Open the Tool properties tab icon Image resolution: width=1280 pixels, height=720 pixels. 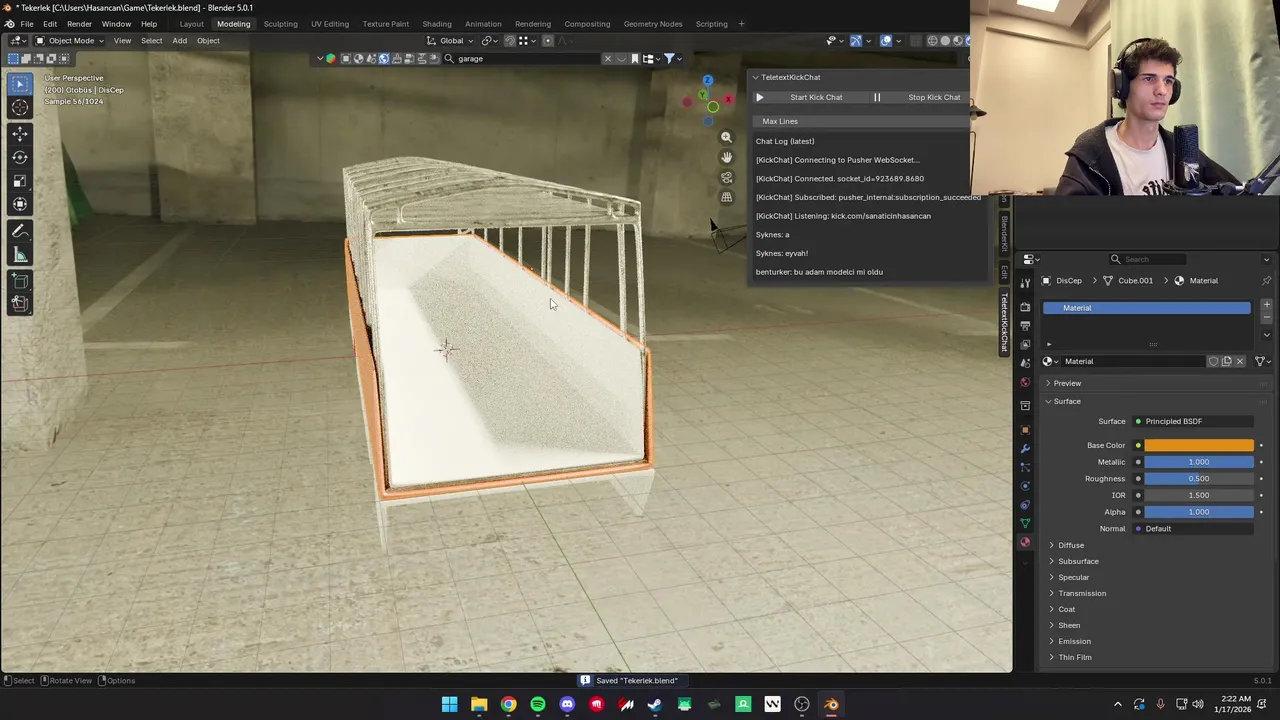1025,283
